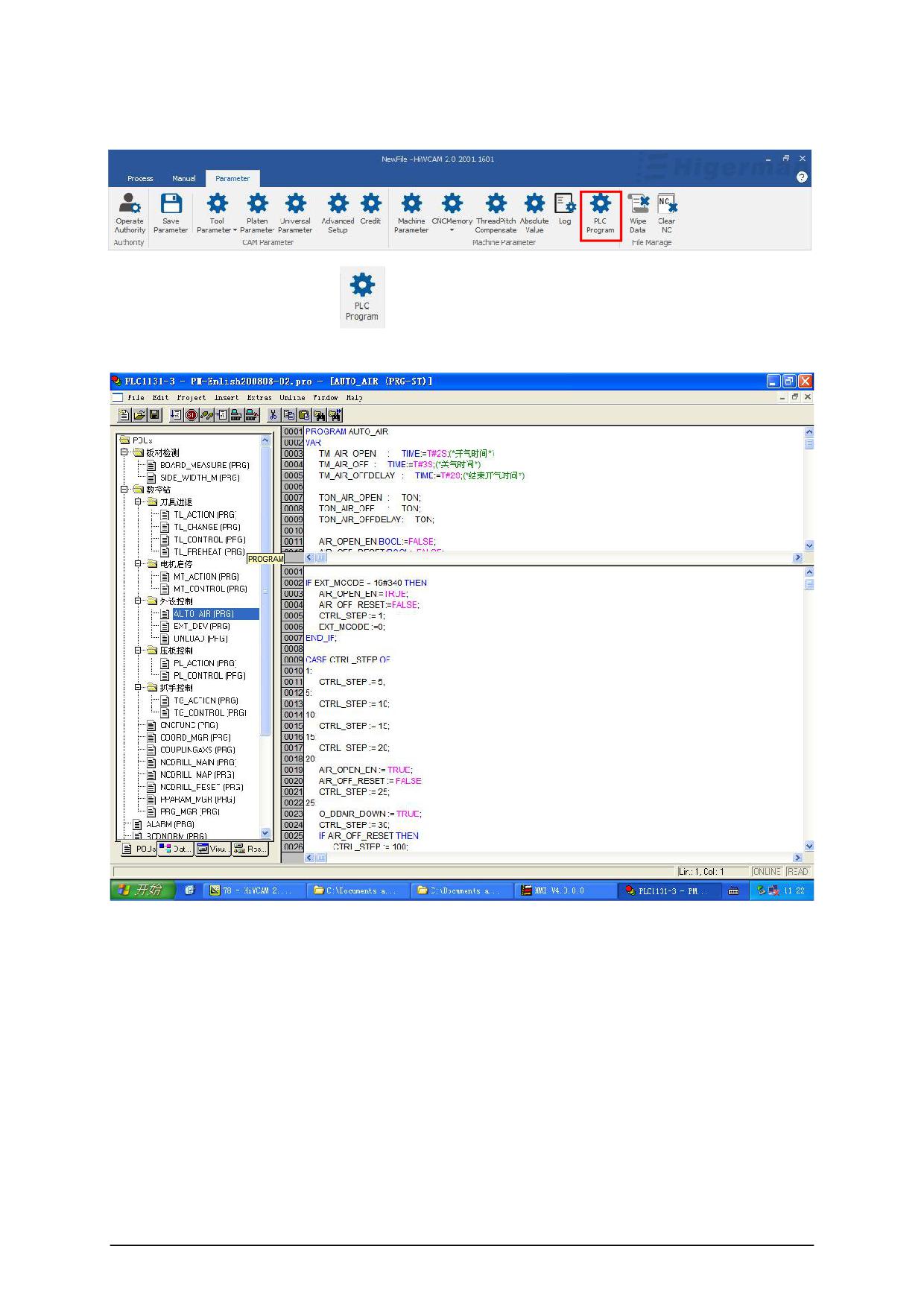Switch to 78 - HiWCAM taskbar item
The height and width of the screenshot is (1307, 924).
coord(255,890)
